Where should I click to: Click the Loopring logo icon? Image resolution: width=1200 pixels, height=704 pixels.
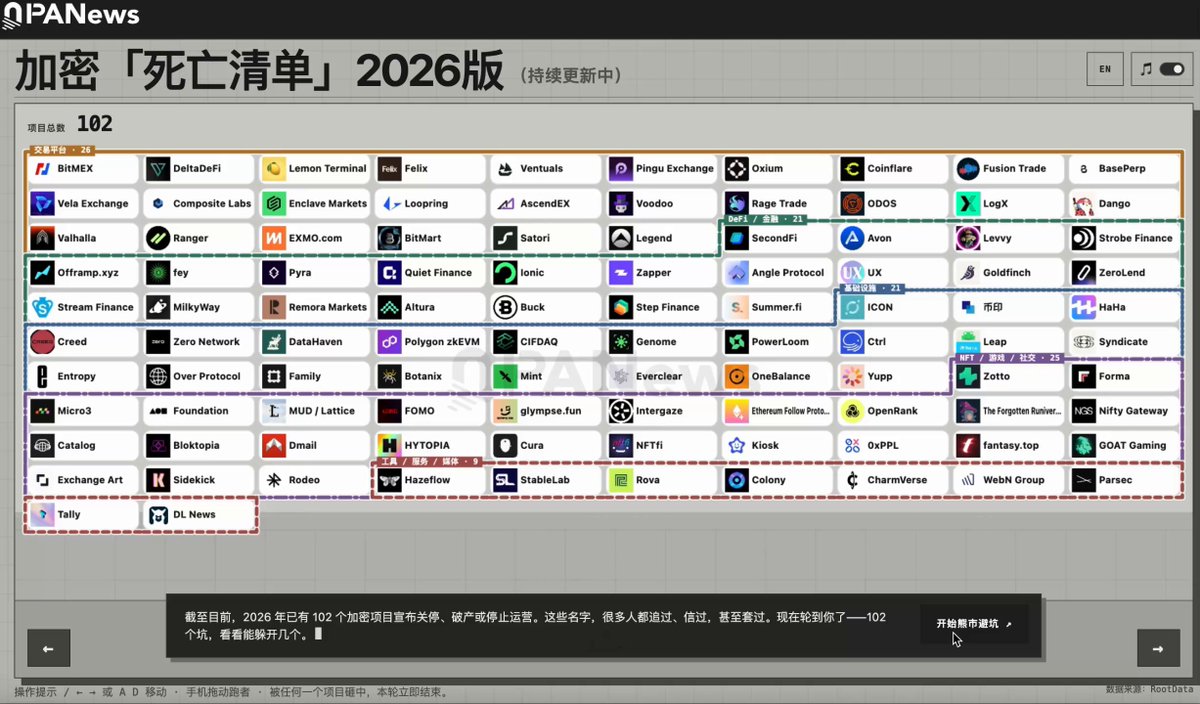pos(390,204)
